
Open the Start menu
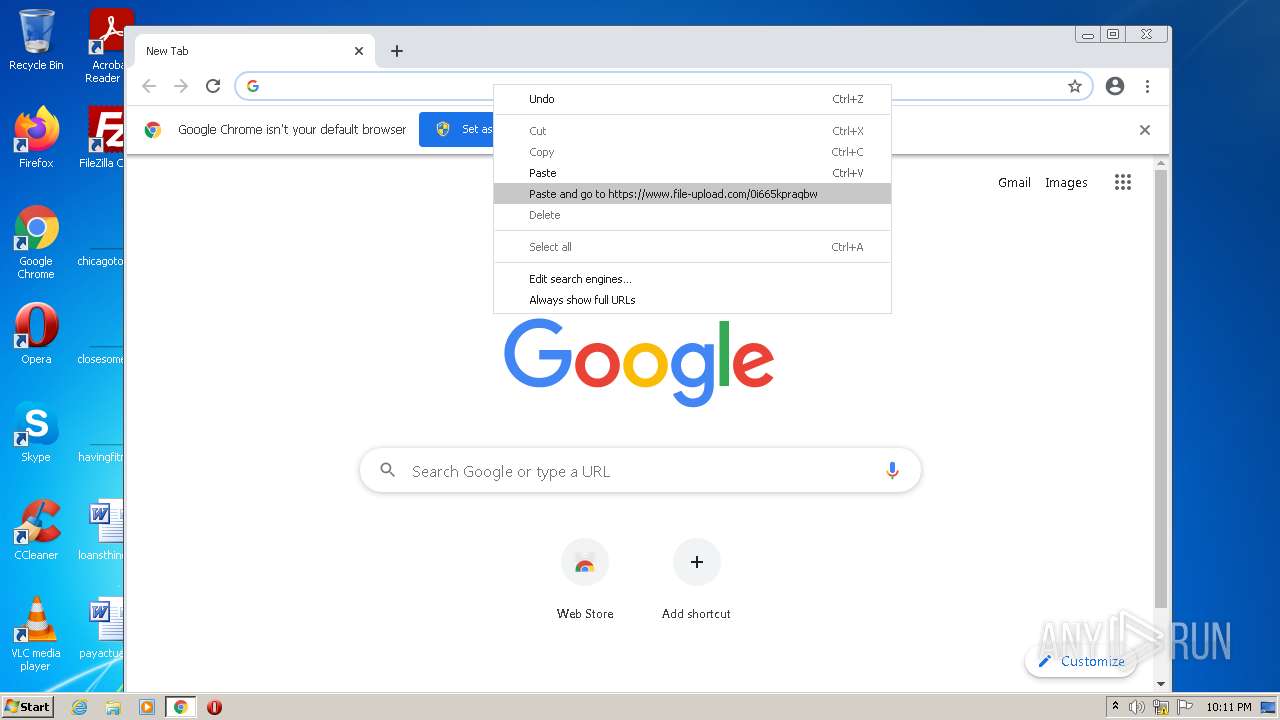click(27, 707)
